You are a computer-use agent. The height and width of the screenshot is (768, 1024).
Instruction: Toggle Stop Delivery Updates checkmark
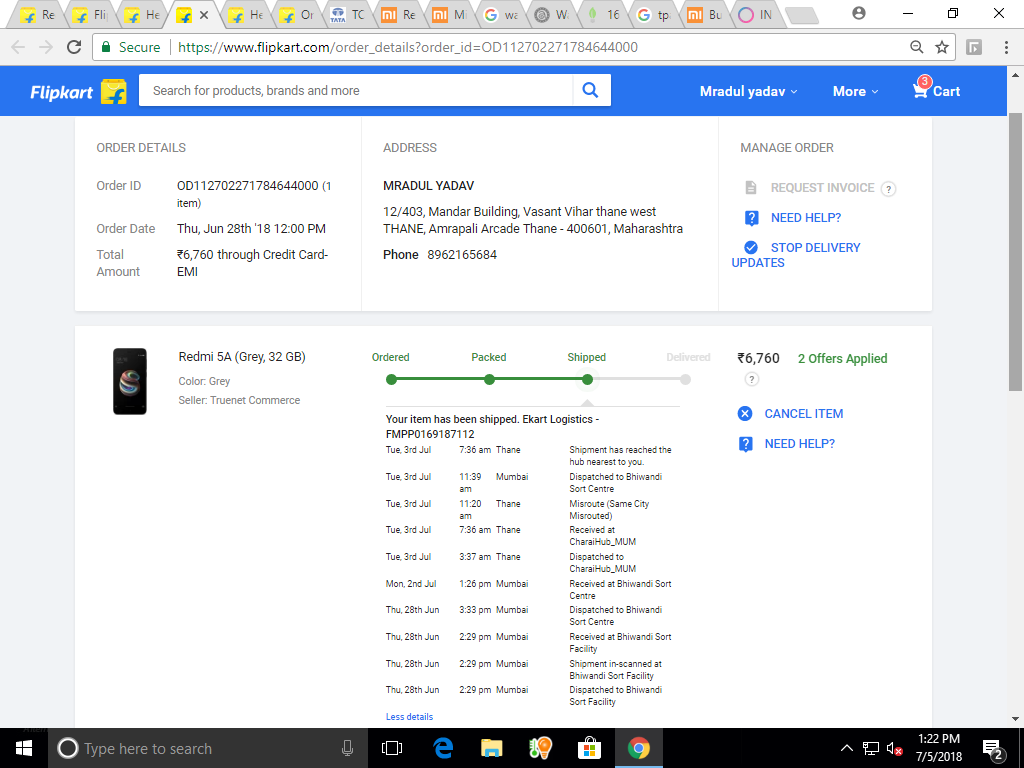751,248
